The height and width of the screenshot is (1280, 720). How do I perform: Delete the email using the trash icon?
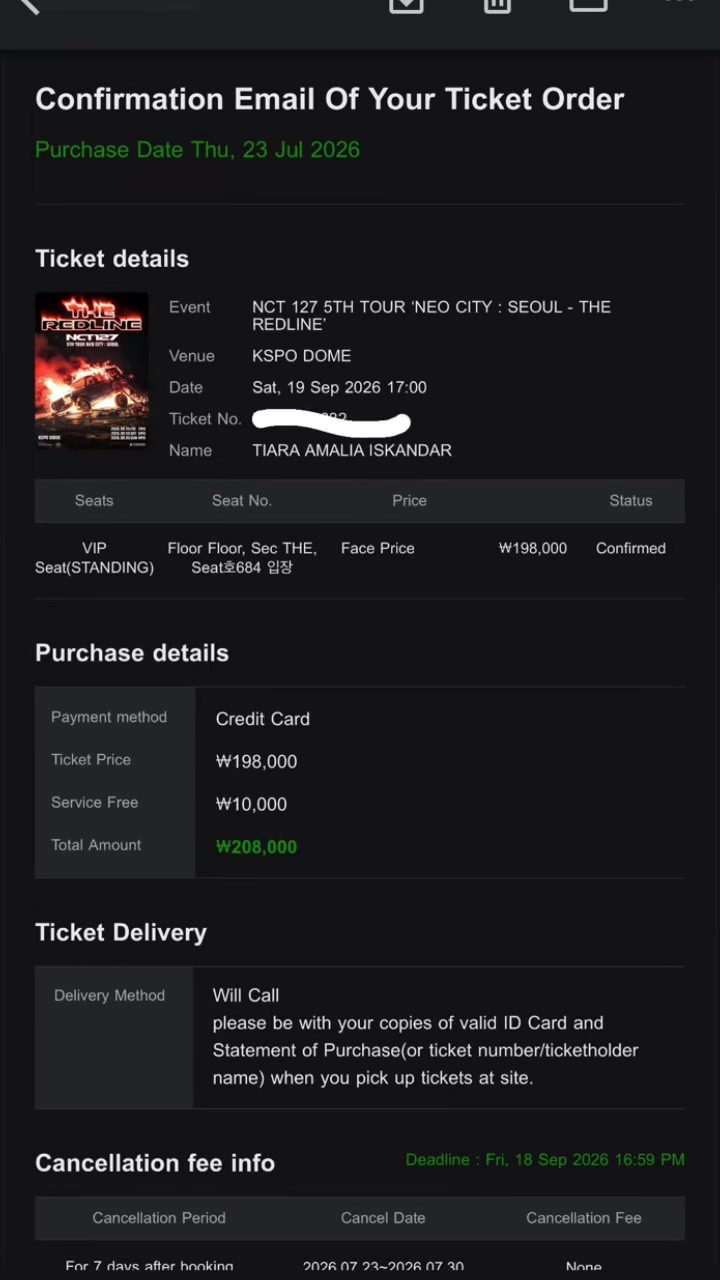coord(497,5)
